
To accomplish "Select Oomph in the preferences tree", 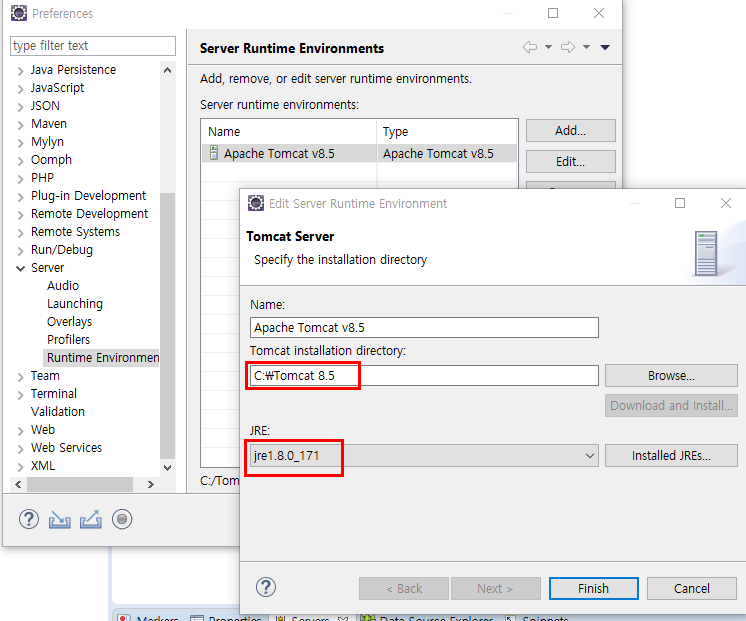I will click(x=51, y=159).
